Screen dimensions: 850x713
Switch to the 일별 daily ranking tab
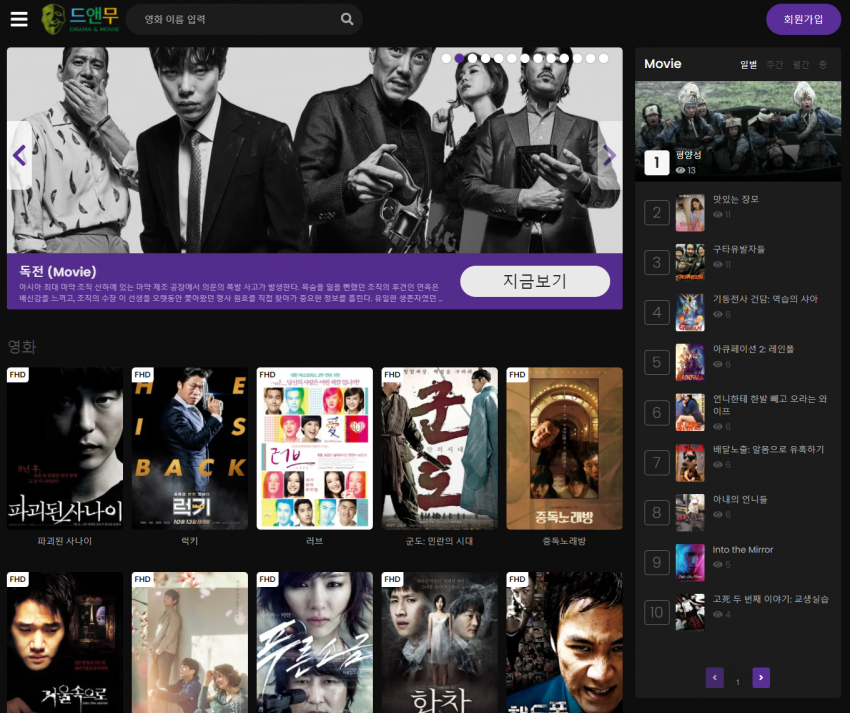click(749, 65)
